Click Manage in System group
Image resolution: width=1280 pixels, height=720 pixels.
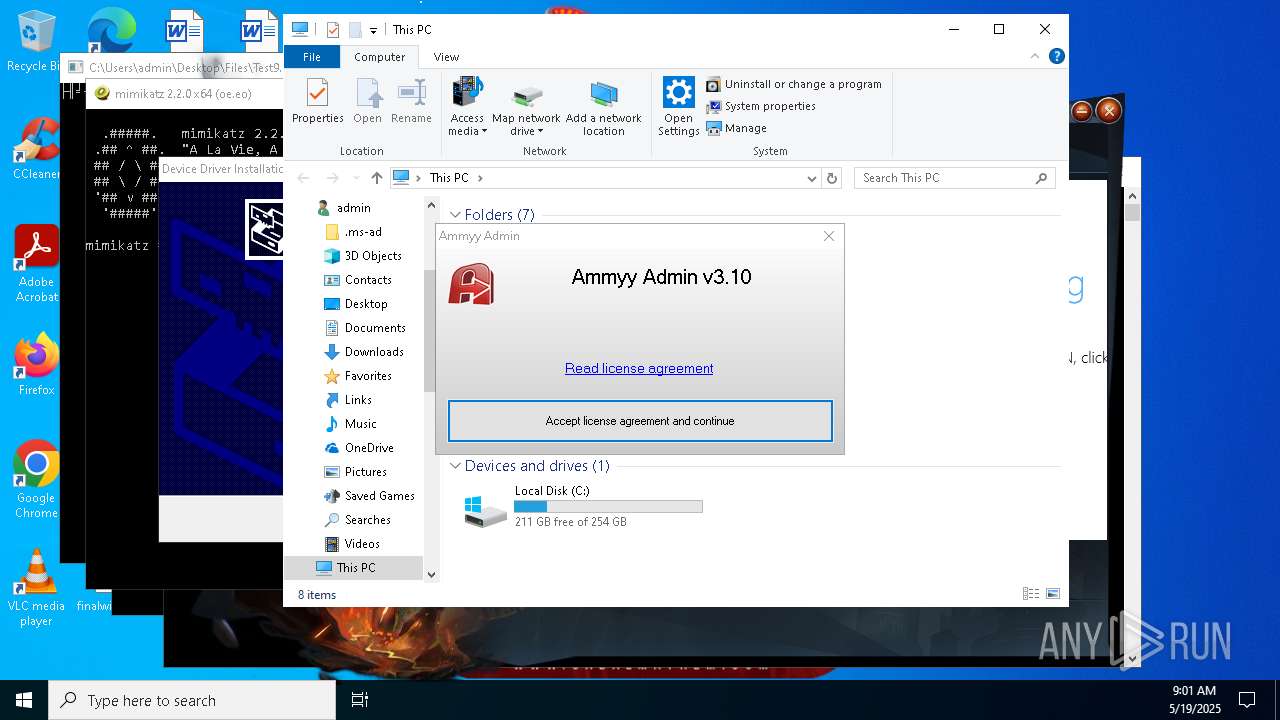[x=736, y=128]
